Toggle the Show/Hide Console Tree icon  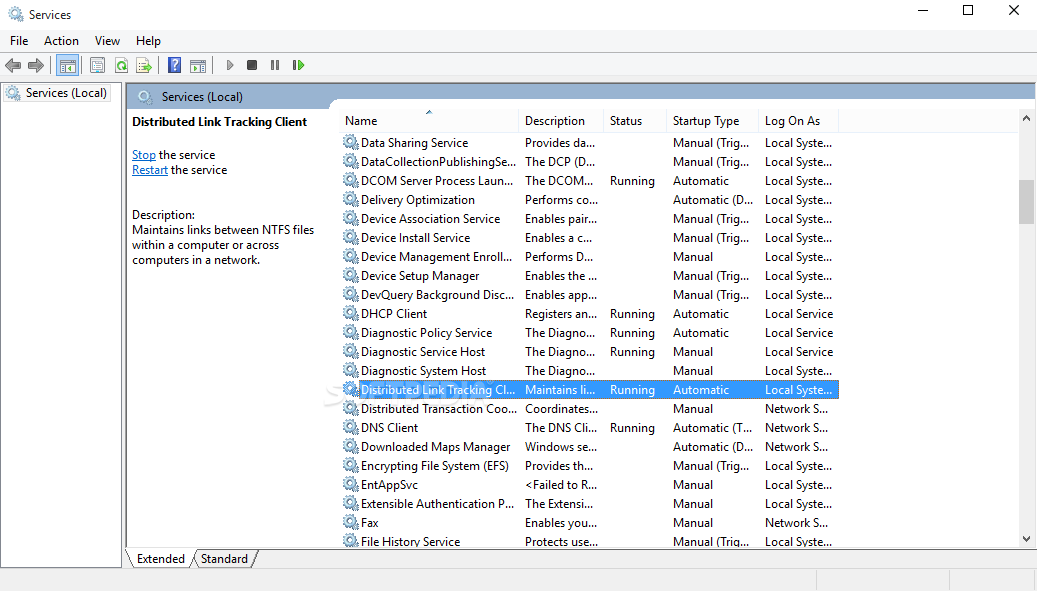[x=67, y=65]
